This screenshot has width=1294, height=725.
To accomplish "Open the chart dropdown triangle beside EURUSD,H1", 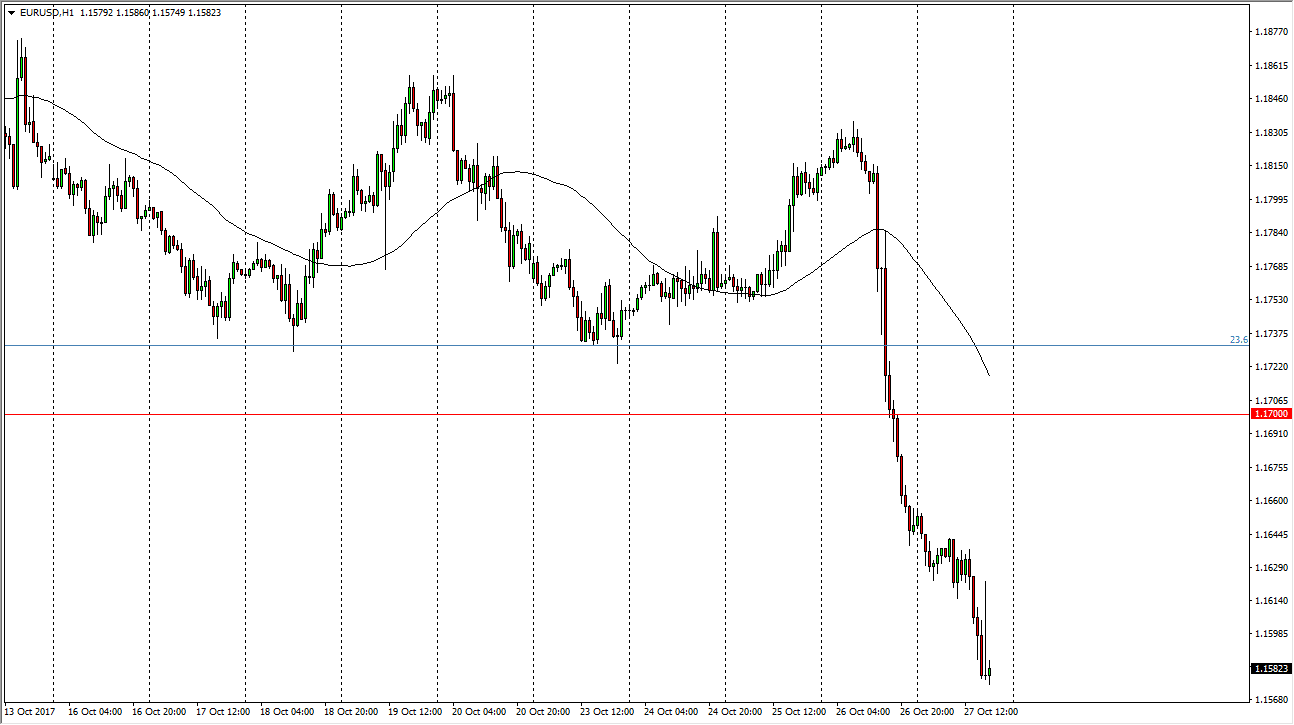I will (x=11, y=13).
